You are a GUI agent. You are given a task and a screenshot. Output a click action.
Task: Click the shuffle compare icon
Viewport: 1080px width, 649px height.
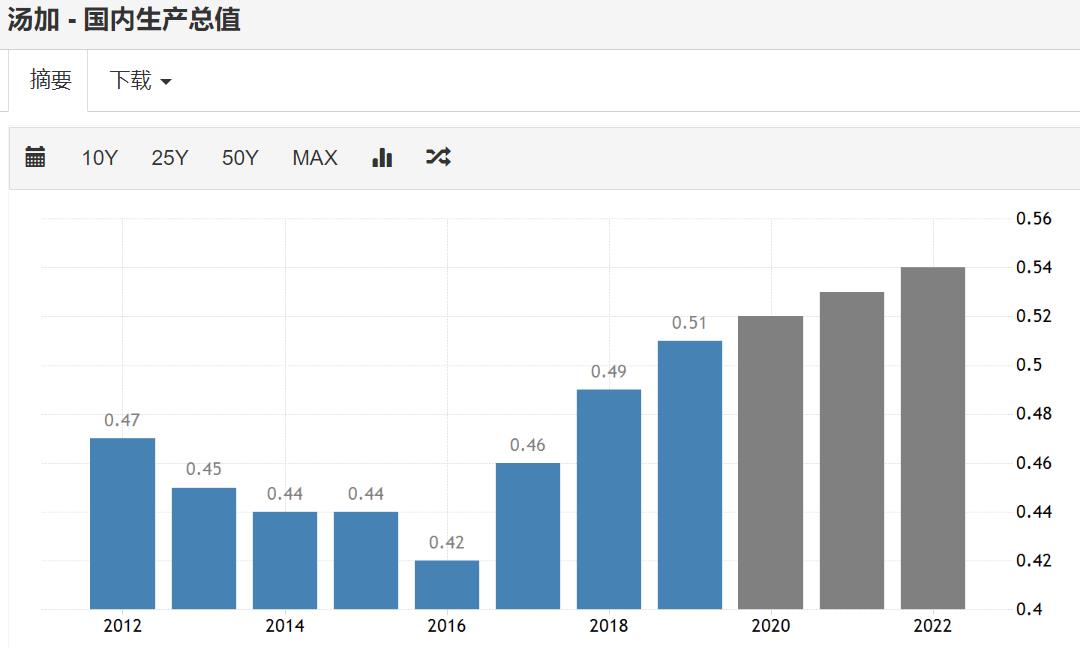tap(438, 157)
